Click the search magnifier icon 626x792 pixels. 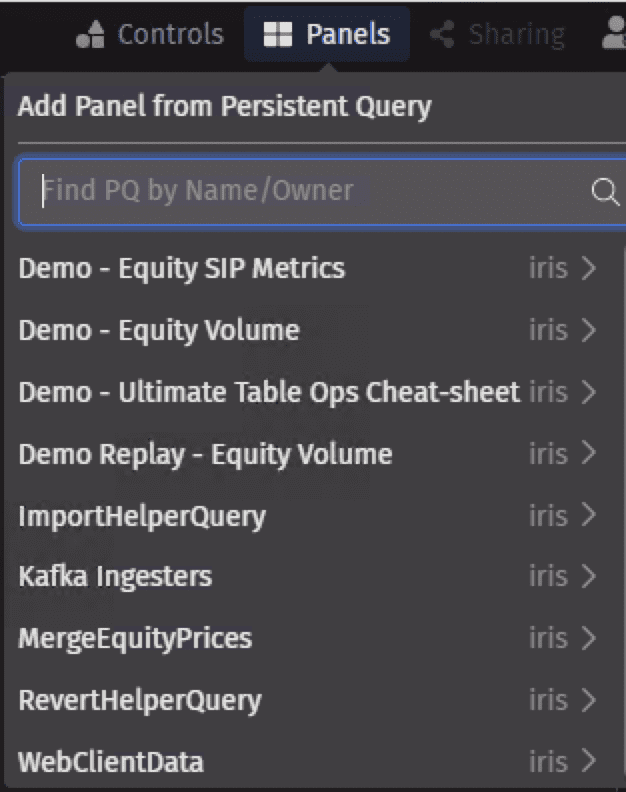(x=605, y=191)
